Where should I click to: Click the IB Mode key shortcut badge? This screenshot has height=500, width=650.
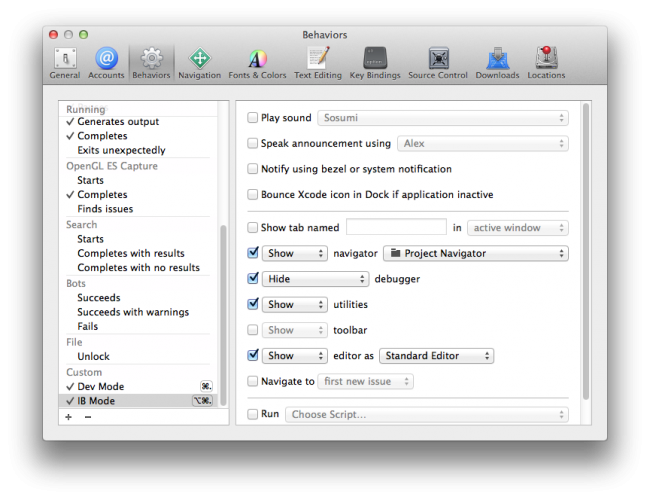pos(203,401)
